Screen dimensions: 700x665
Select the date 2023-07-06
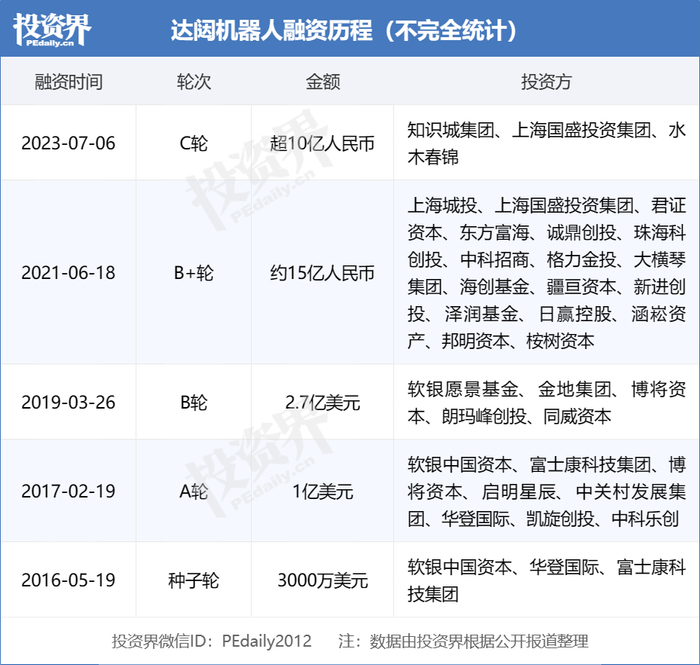(68, 143)
